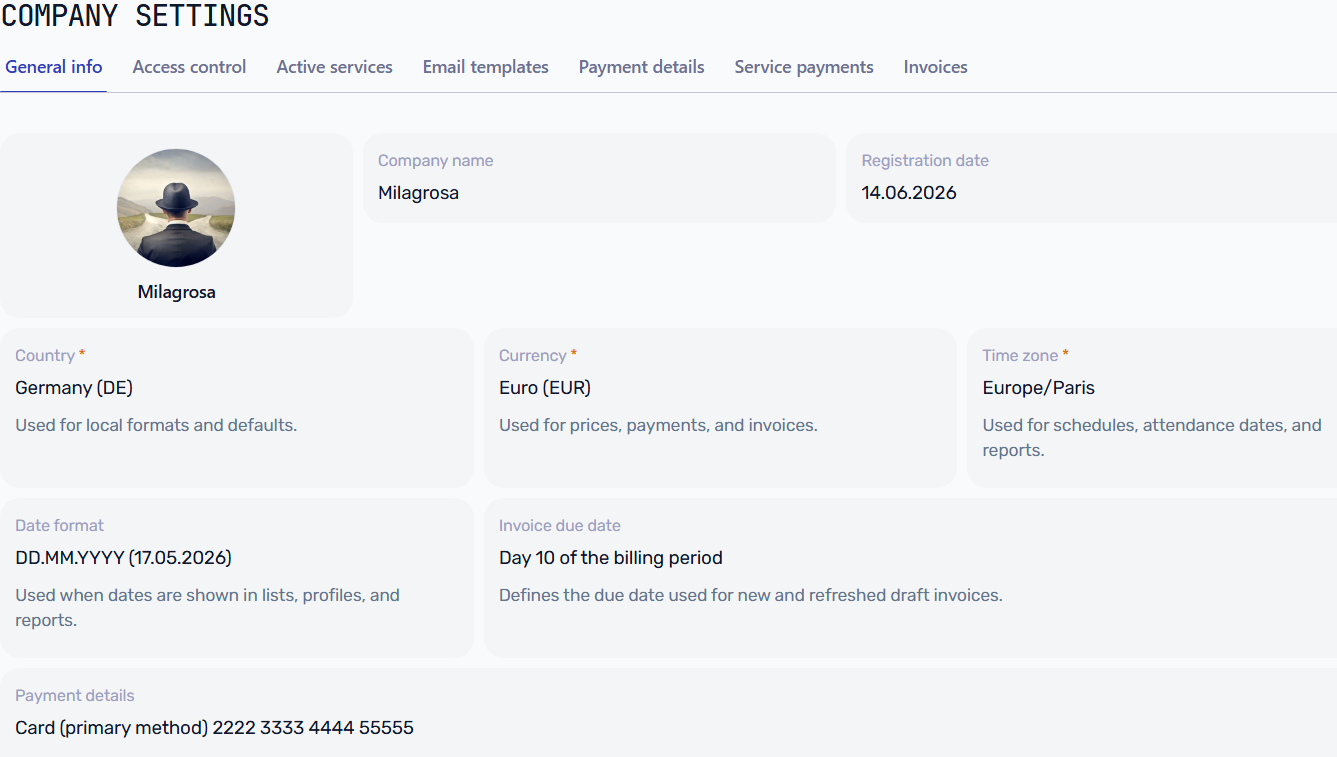Viewport: 1337px width, 757px height.
Task: Click the Milagrosa name under the avatar
Action: [x=176, y=292]
